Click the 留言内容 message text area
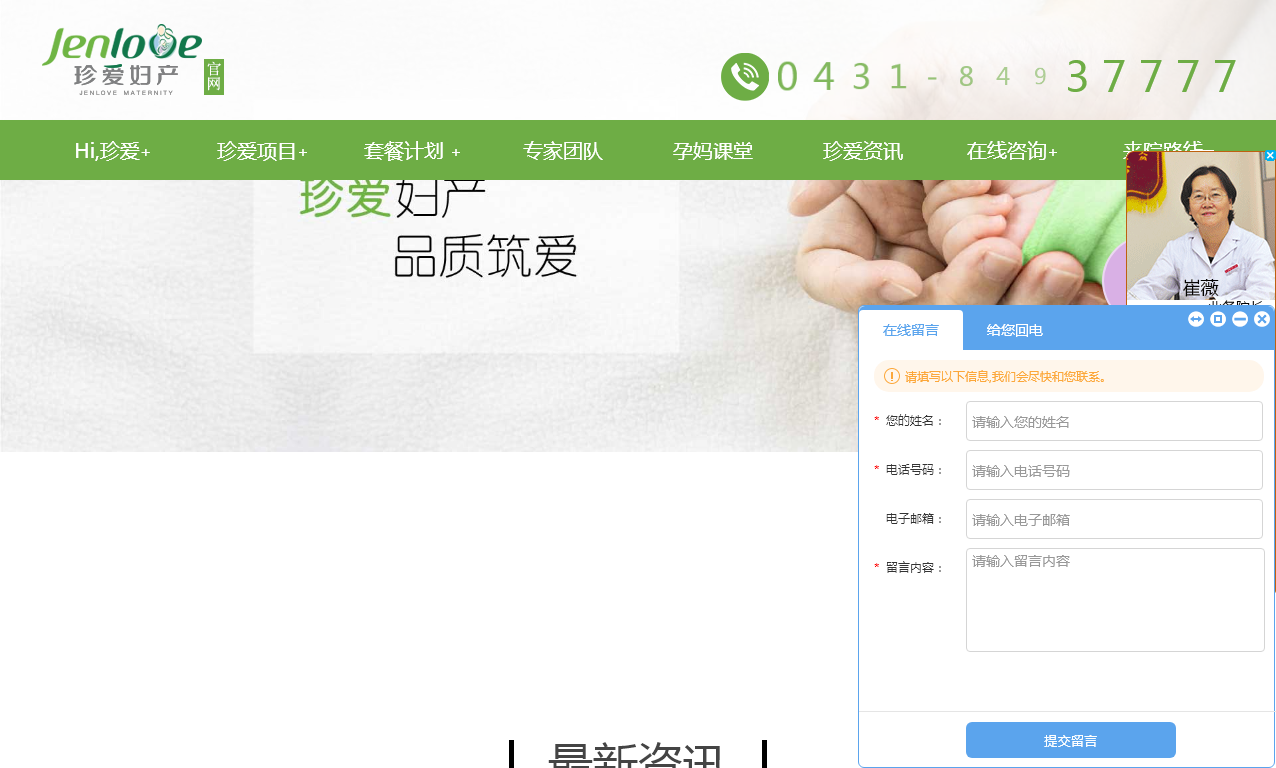 [1114, 600]
